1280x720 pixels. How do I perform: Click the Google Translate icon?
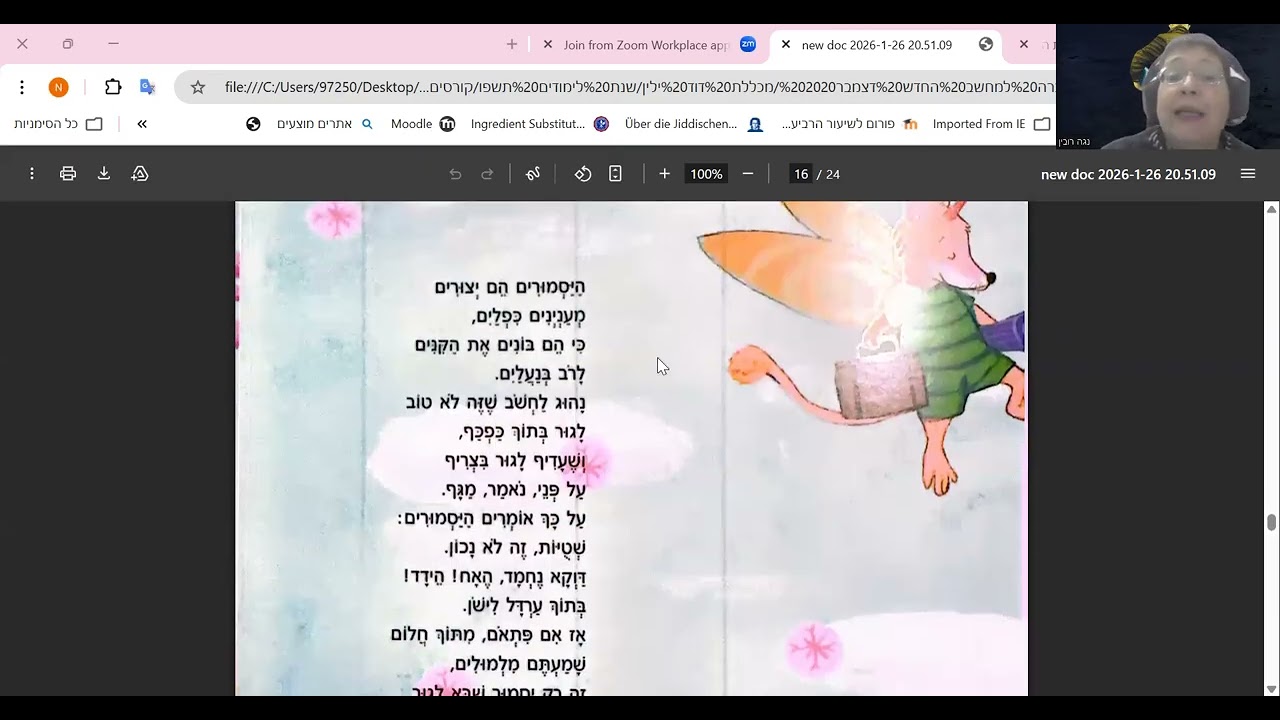147,88
